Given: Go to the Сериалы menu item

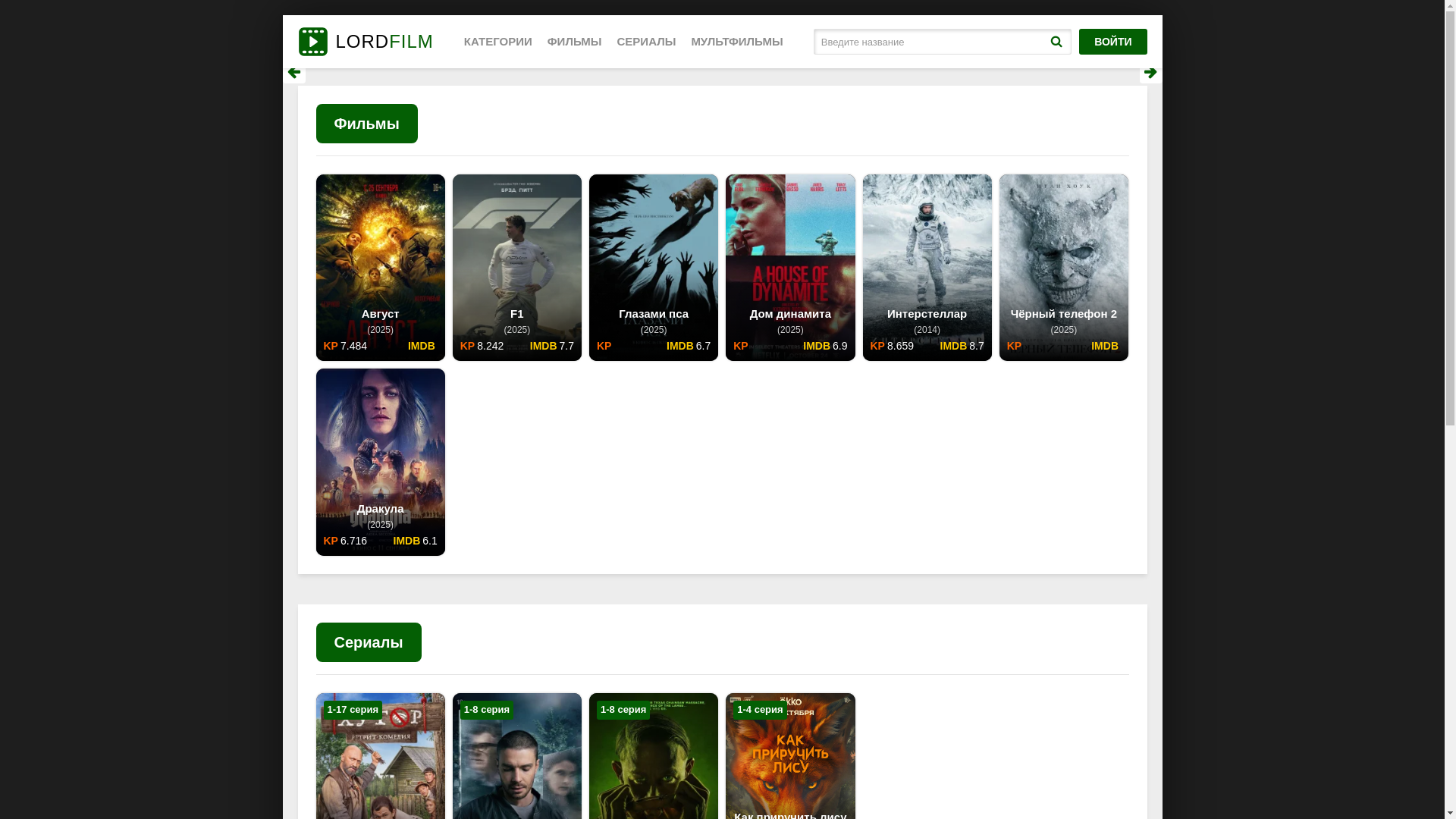Looking at the screenshot, I should click(x=645, y=42).
